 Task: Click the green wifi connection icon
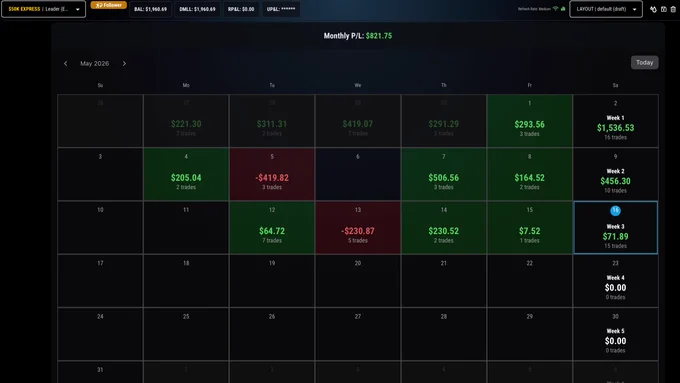click(556, 9)
